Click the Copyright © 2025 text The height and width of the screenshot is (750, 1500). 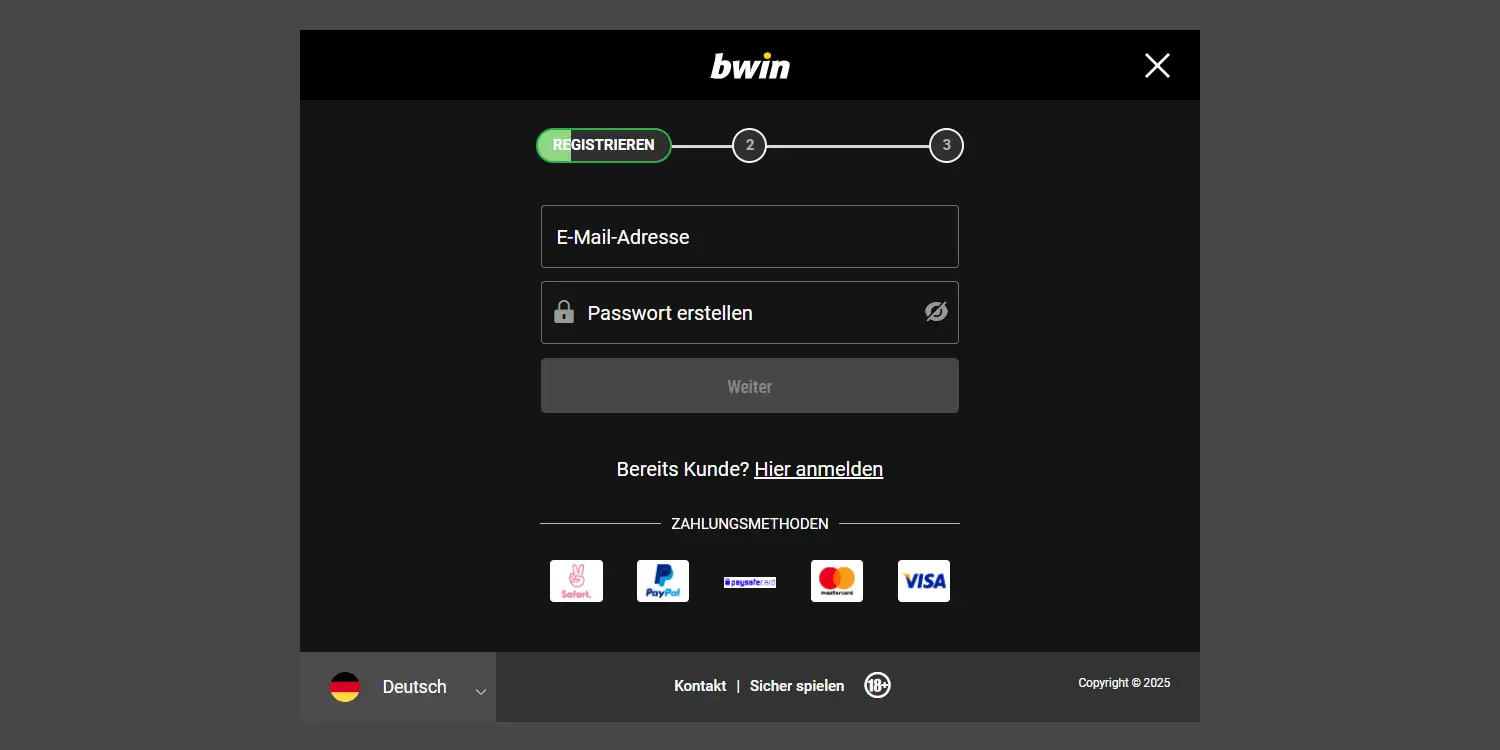(x=1124, y=683)
